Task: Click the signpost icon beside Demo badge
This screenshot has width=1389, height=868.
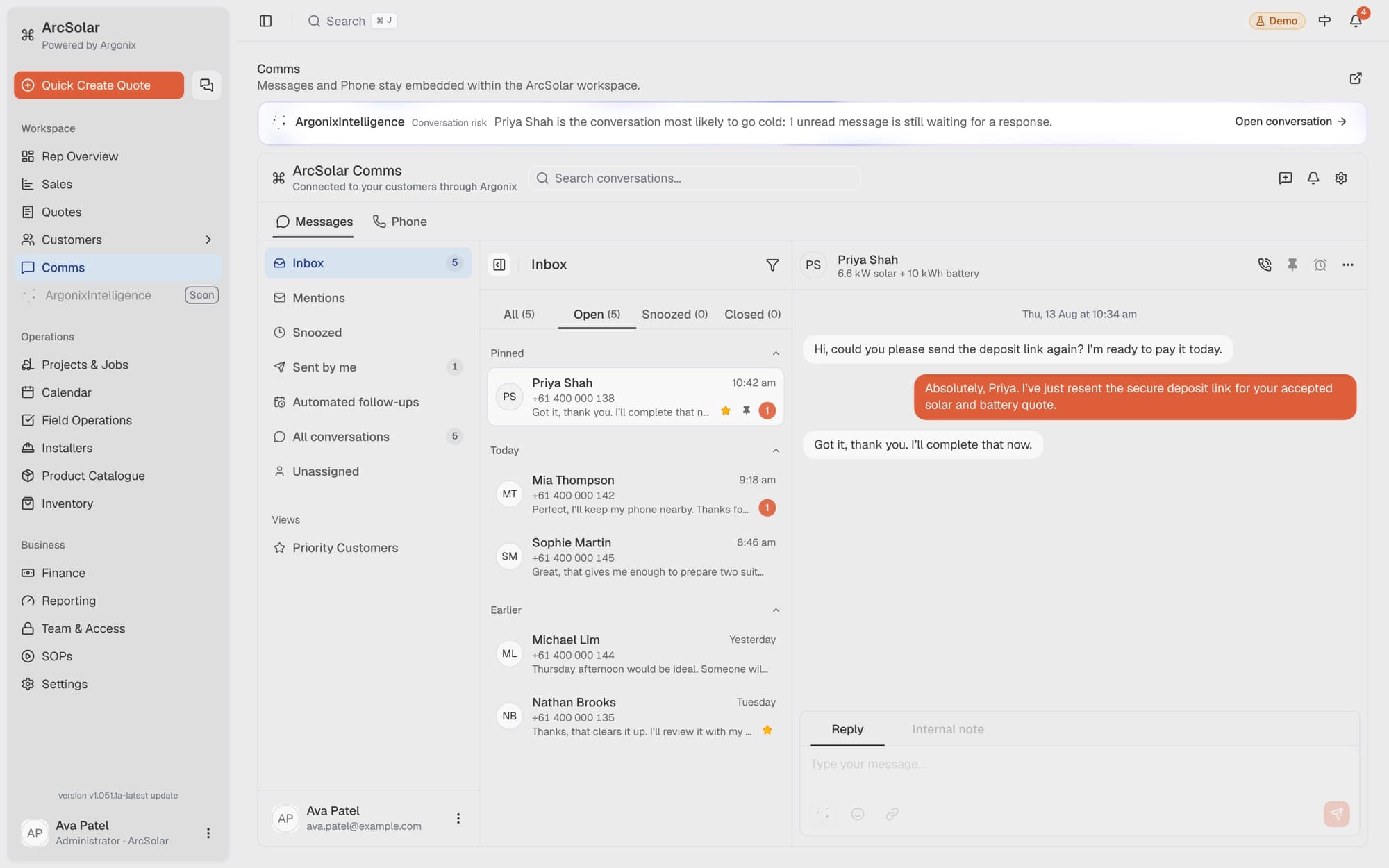Action: (1324, 21)
